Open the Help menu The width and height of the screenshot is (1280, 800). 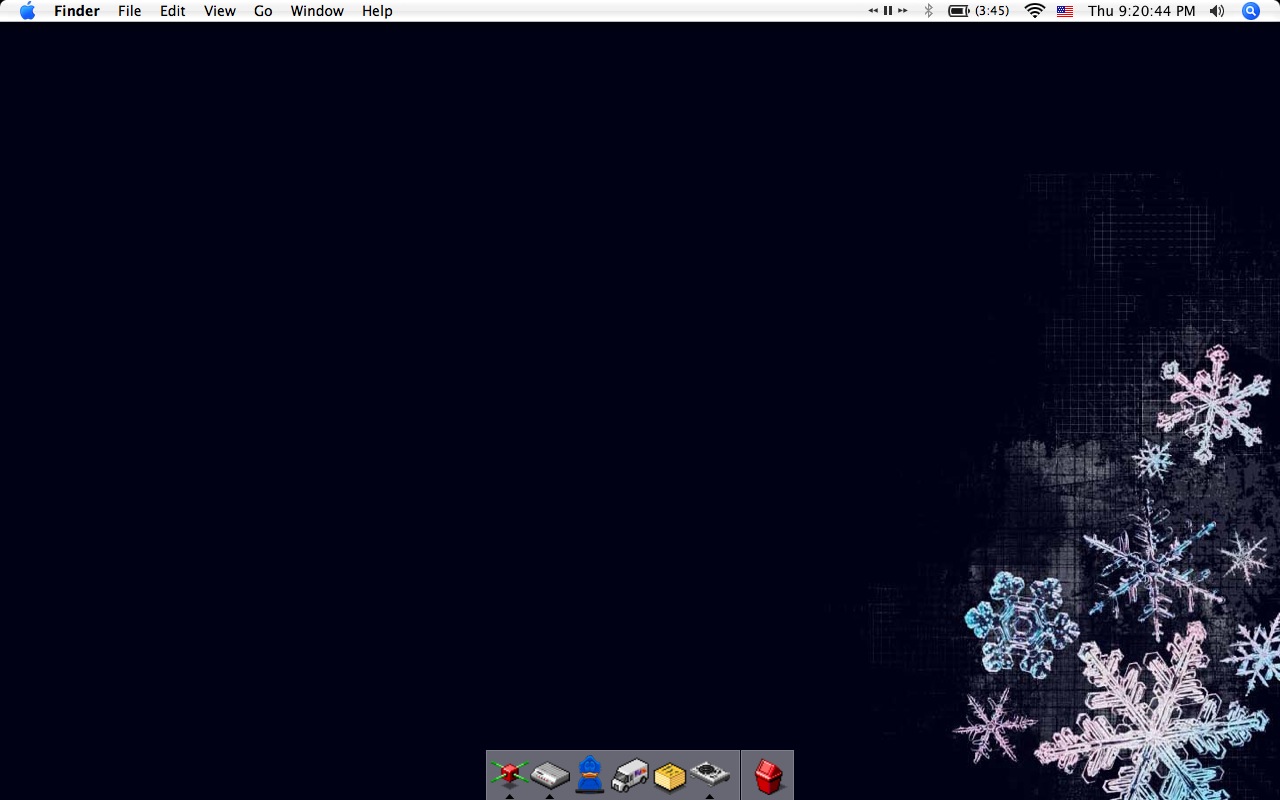[x=377, y=11]
